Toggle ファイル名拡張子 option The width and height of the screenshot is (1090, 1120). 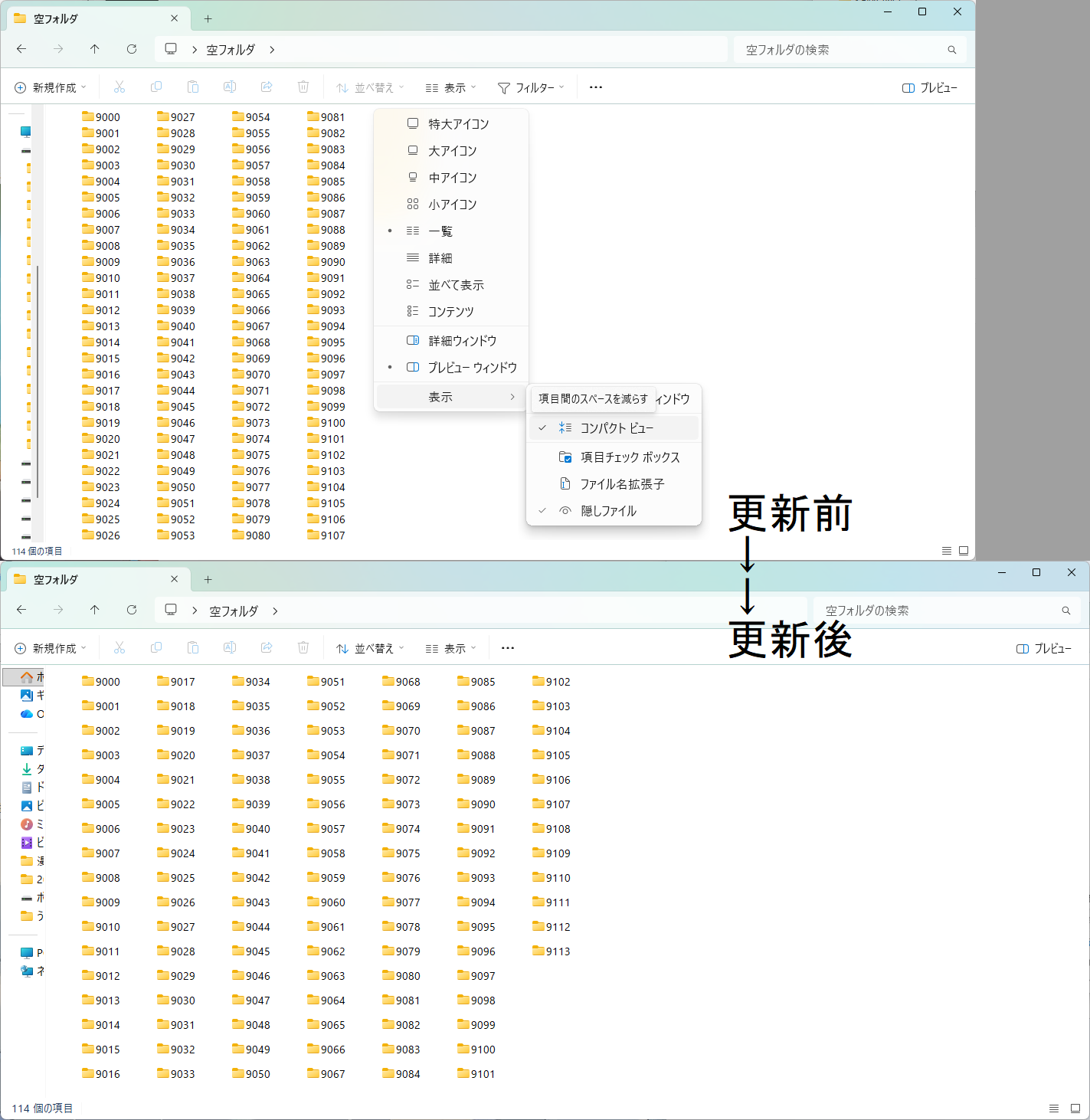point(614,484)
